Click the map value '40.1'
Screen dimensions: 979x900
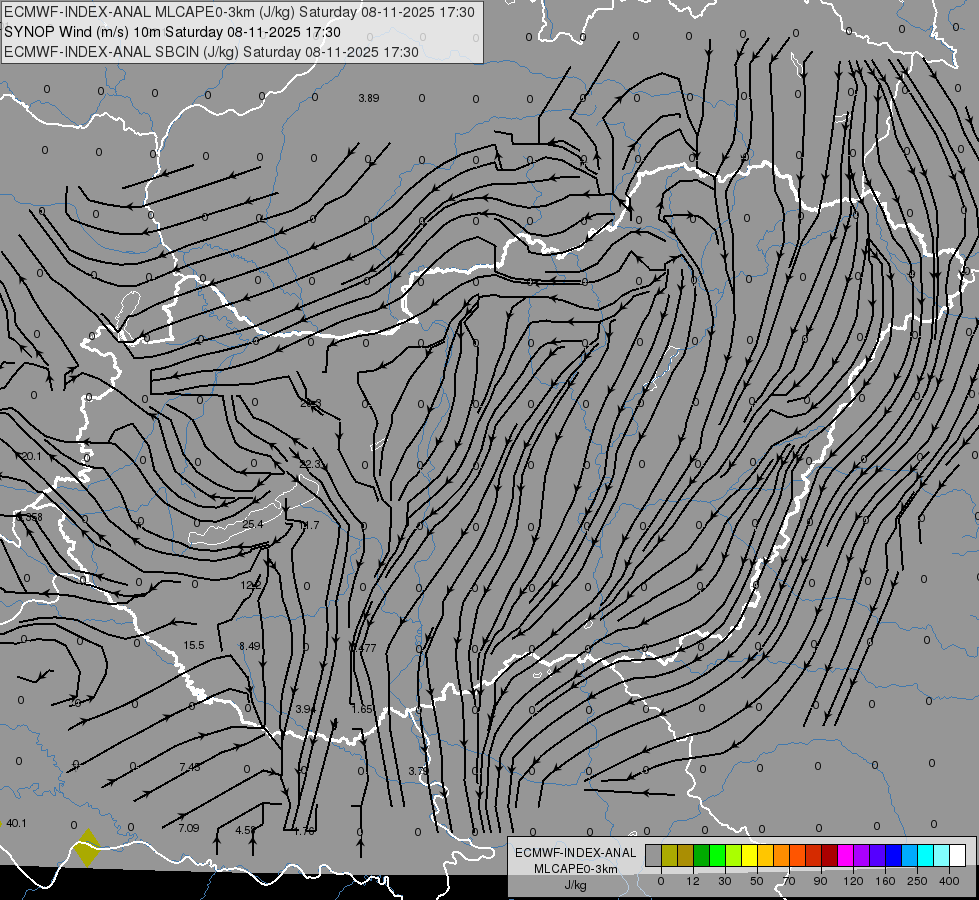(x=16, y=823)
